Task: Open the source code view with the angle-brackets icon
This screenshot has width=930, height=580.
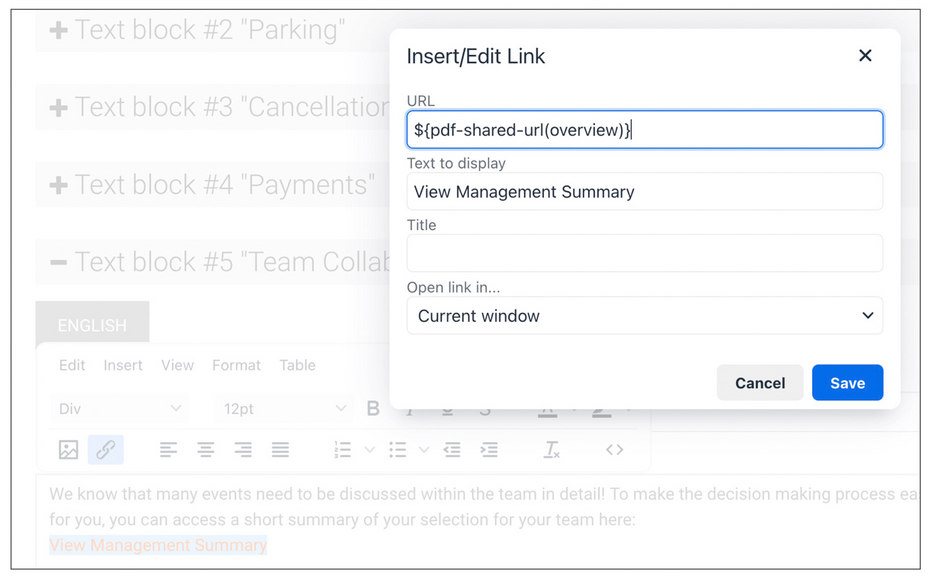Action: (x=614, y=449)
